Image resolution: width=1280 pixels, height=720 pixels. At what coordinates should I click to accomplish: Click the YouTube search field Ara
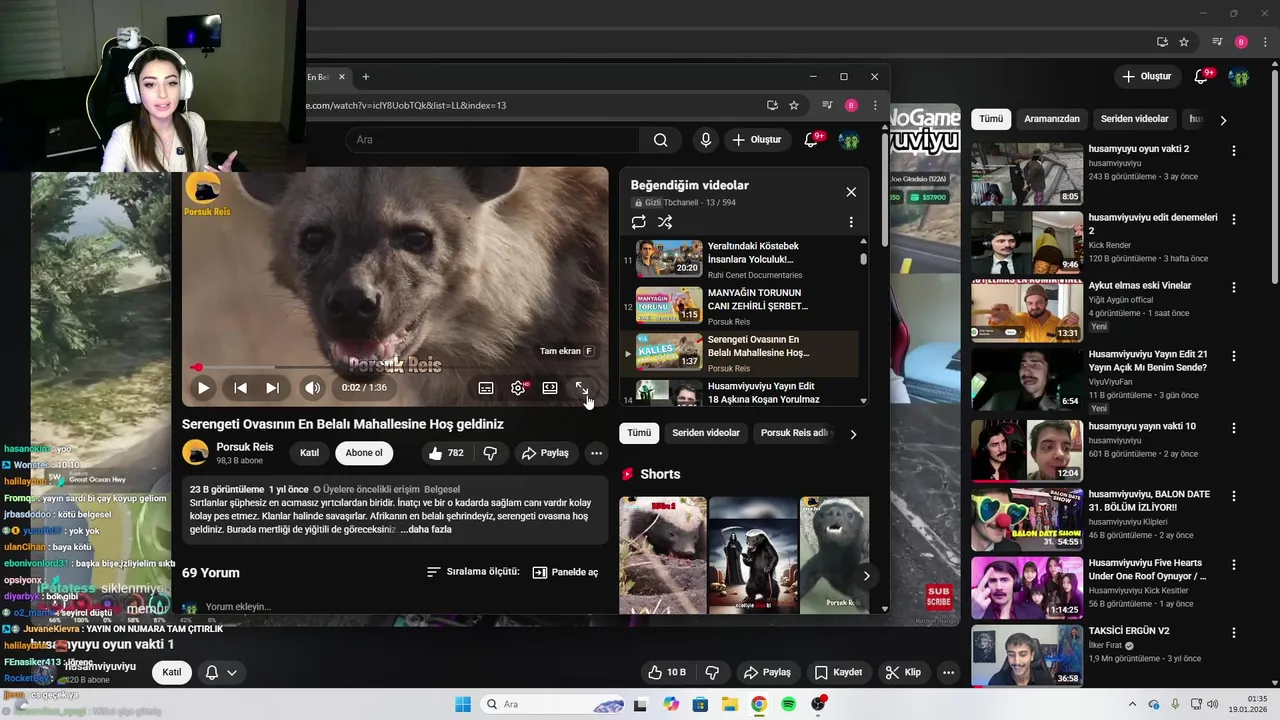coord(492,140)
